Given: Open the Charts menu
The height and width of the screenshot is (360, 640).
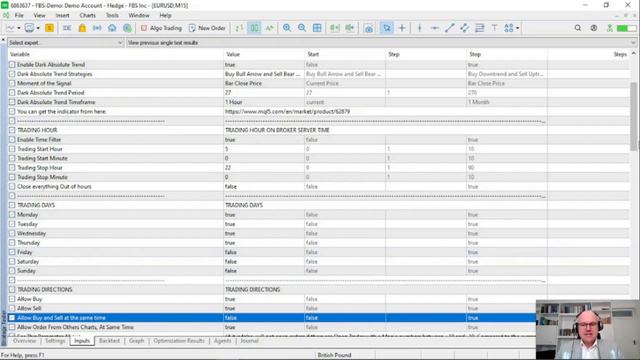Looking at the screenshot, I should (x=87, y=16).
